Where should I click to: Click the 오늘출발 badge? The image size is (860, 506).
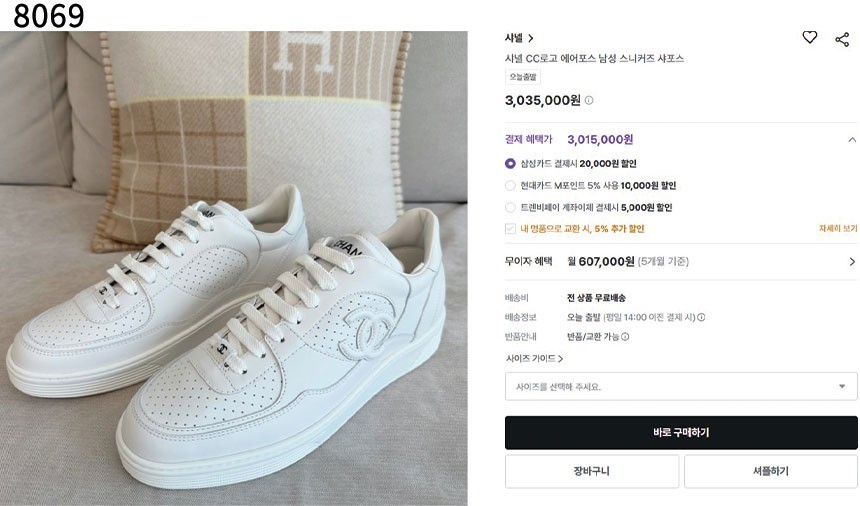tap(522, 77)
